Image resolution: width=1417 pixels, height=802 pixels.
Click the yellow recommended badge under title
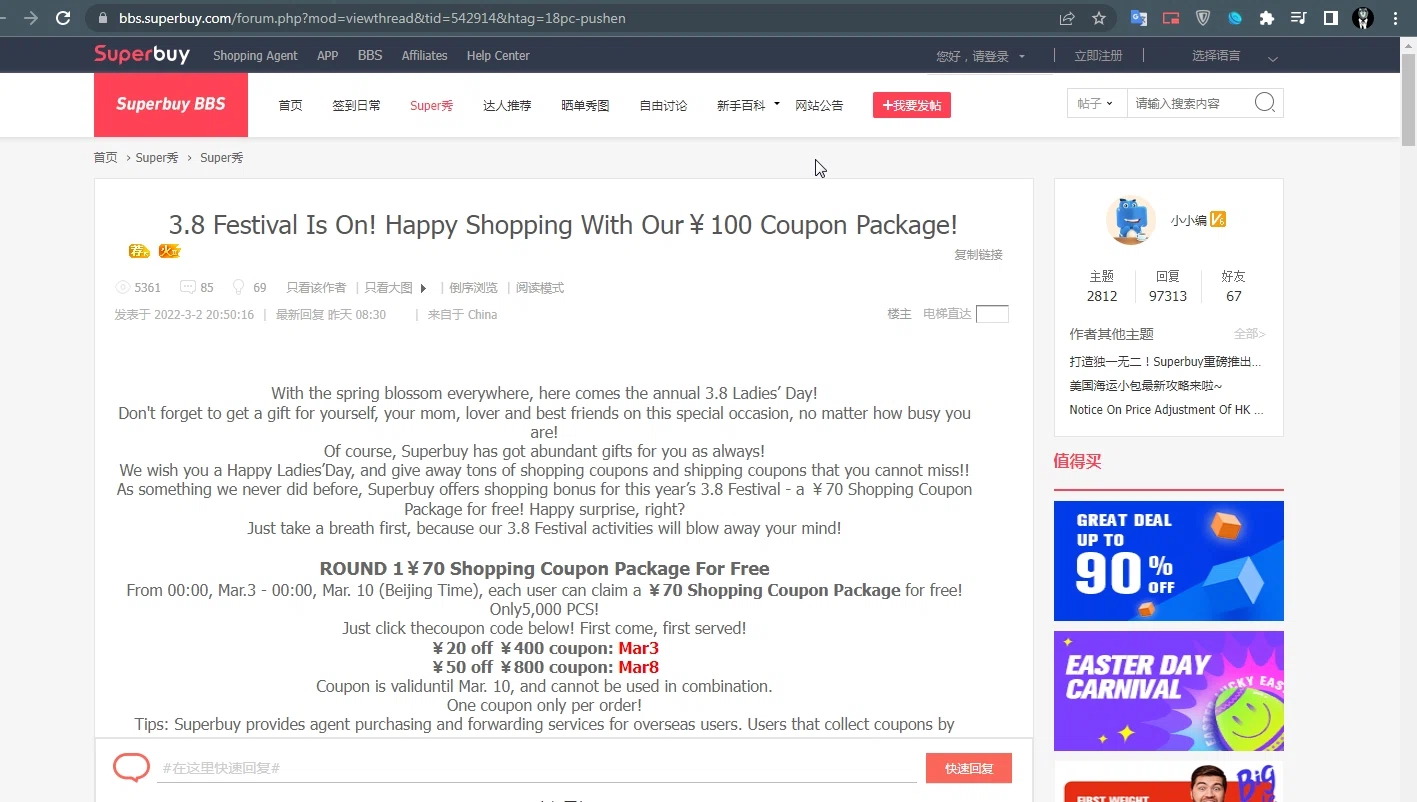coord(139,251)
